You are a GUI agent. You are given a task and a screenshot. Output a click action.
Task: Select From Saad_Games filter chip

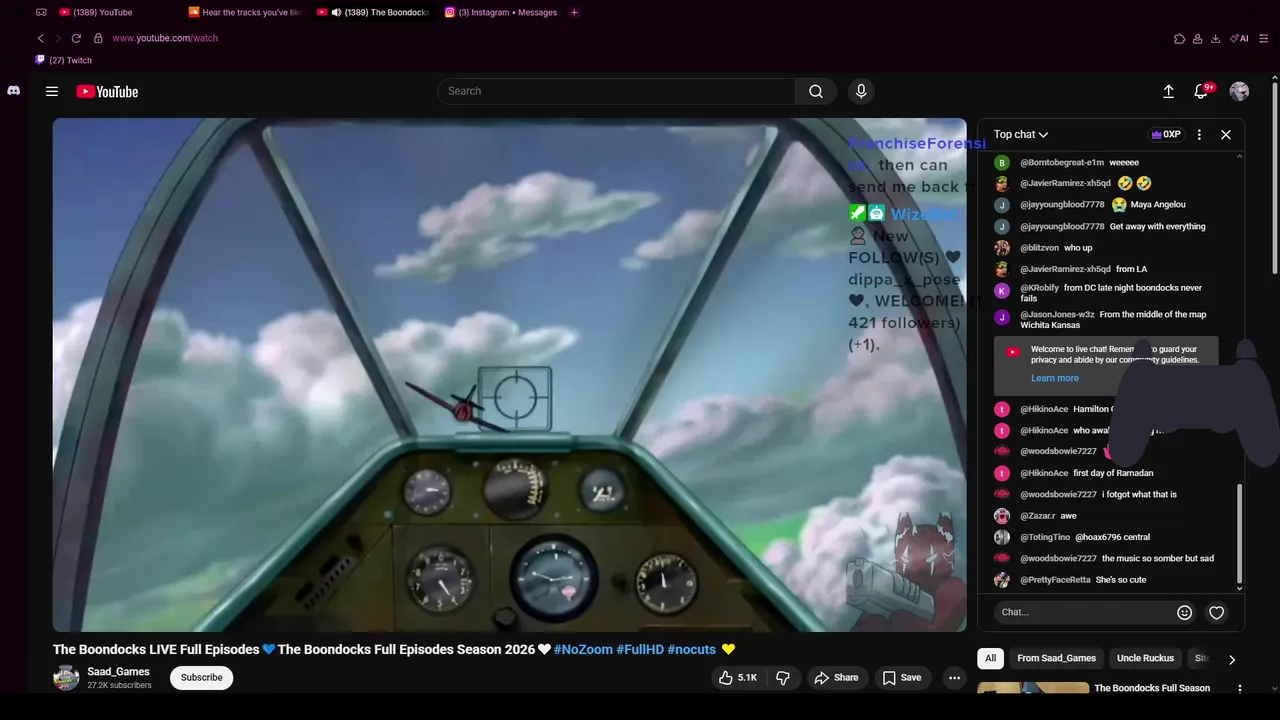pos(1056,658)
